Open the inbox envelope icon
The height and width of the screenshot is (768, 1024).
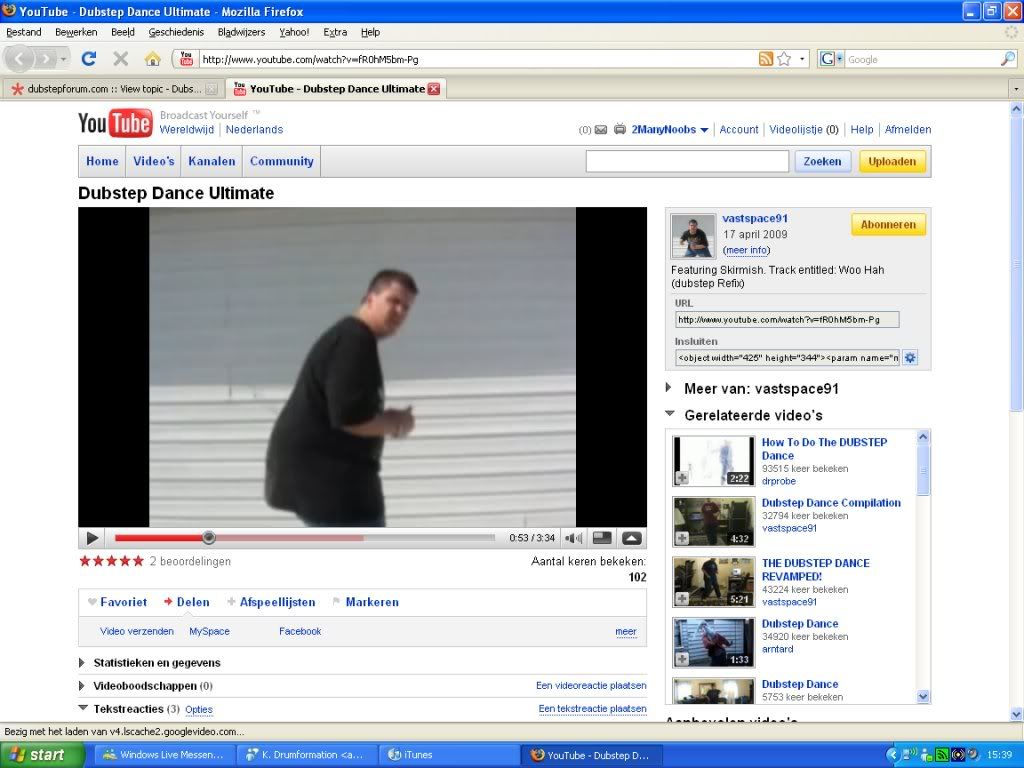[601, 130]
